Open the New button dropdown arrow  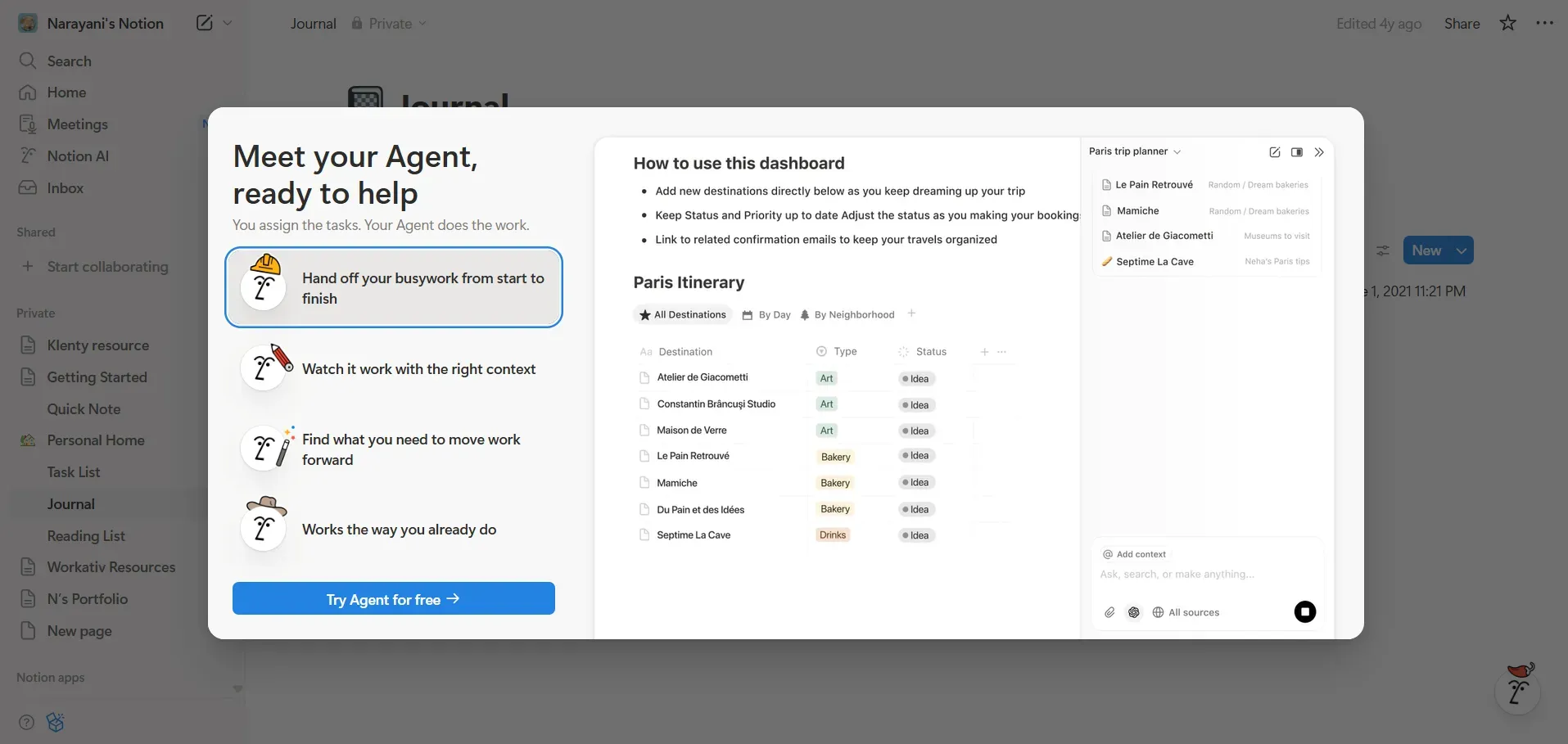click(1461, 250)
